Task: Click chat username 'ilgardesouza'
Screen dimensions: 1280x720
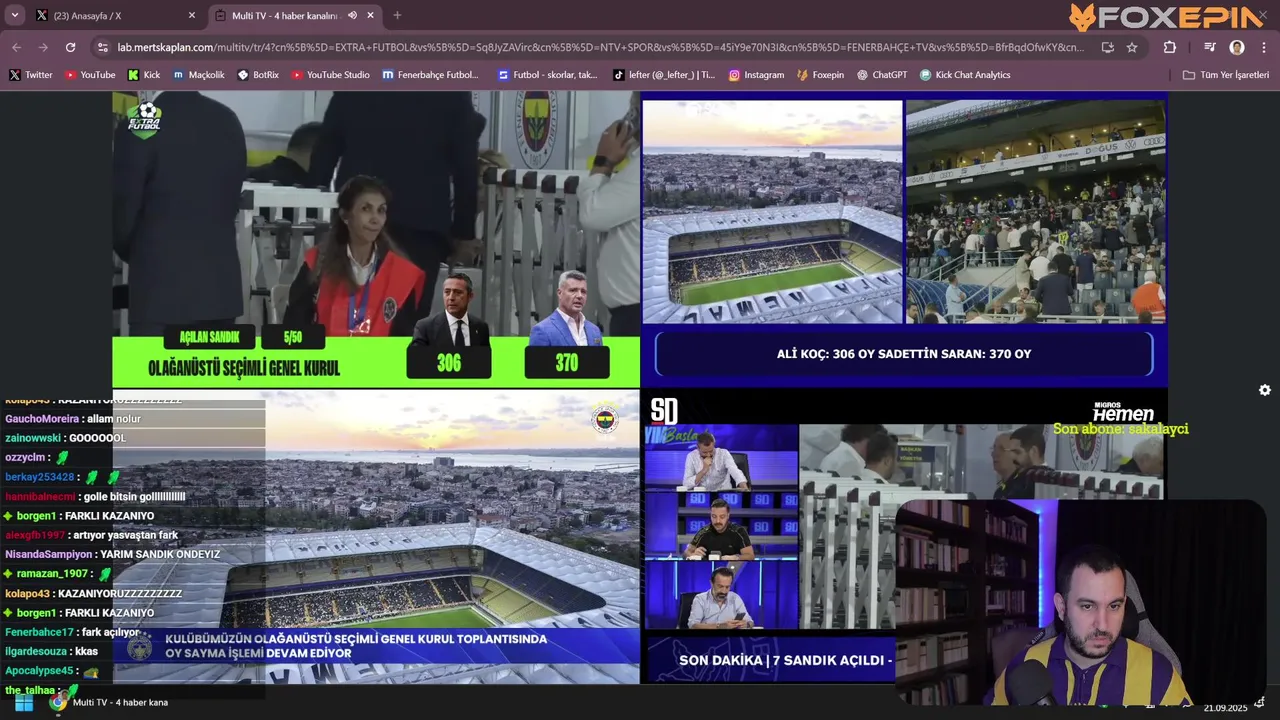Action: 38,651
